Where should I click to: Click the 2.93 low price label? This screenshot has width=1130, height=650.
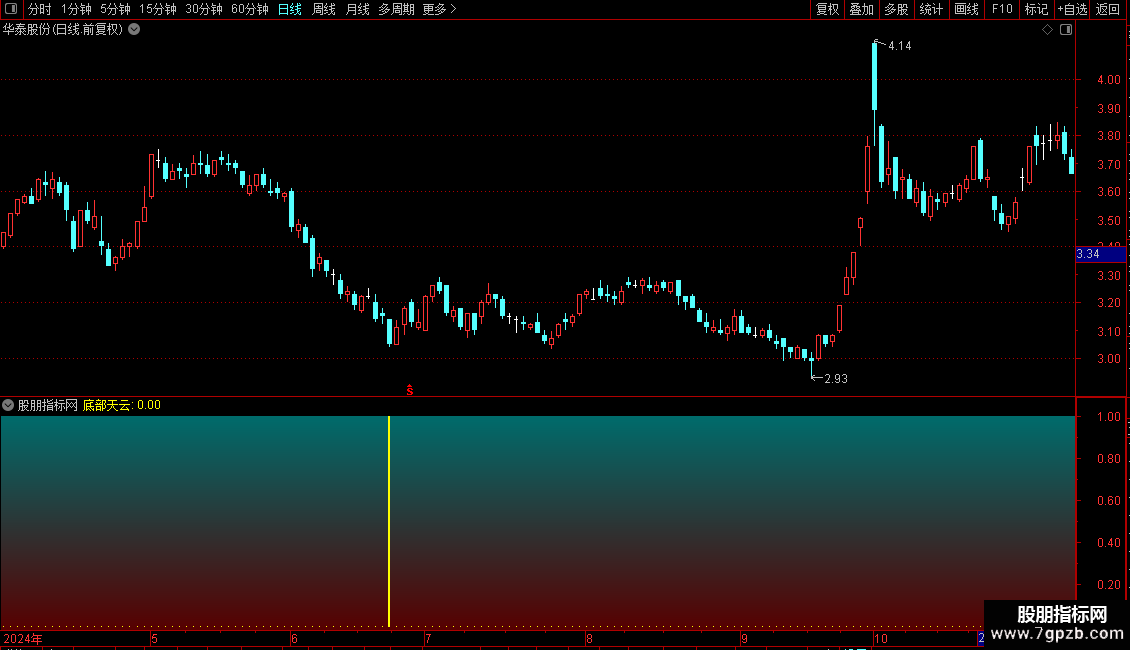pyautogui.click(x=836, y=378)
